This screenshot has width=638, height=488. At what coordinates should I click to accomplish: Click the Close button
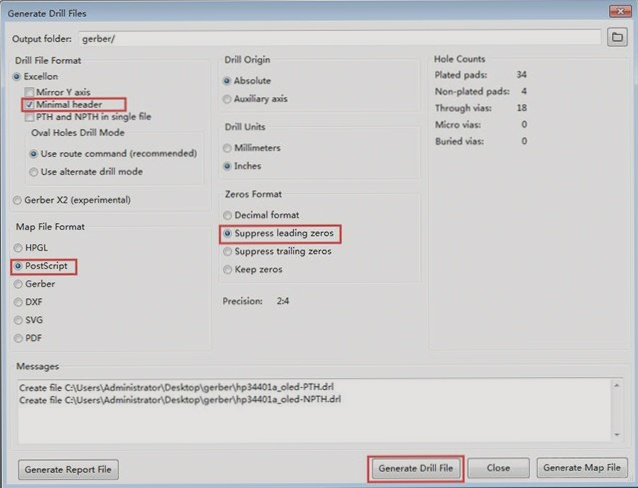coord(498,468)
